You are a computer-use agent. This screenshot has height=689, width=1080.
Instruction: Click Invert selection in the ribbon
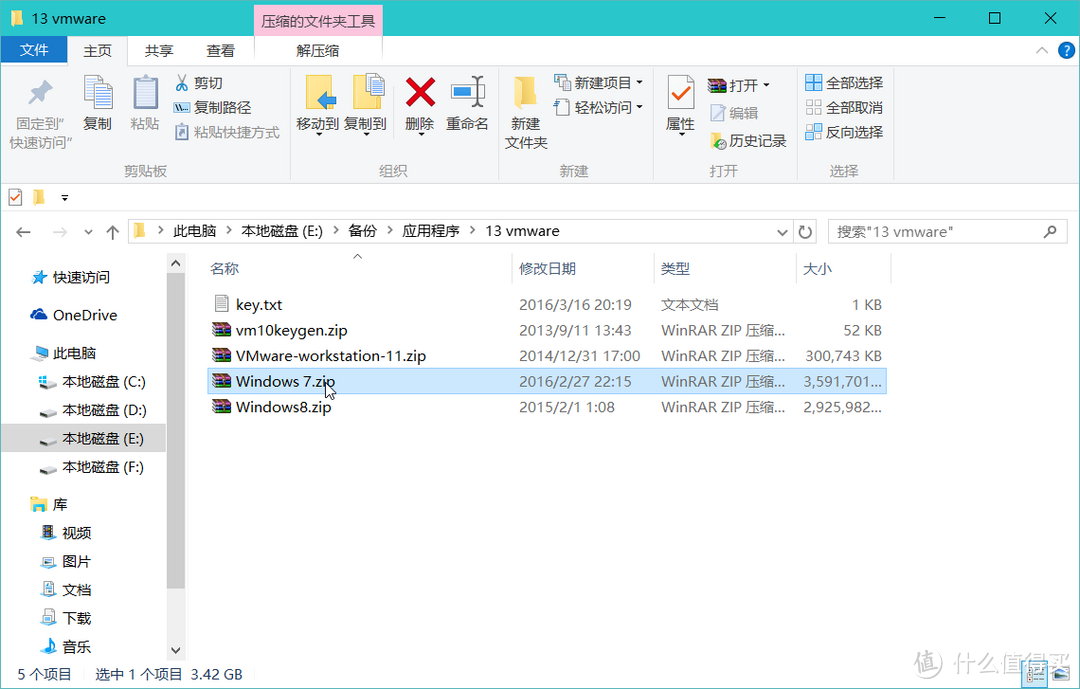coord(844,132)
